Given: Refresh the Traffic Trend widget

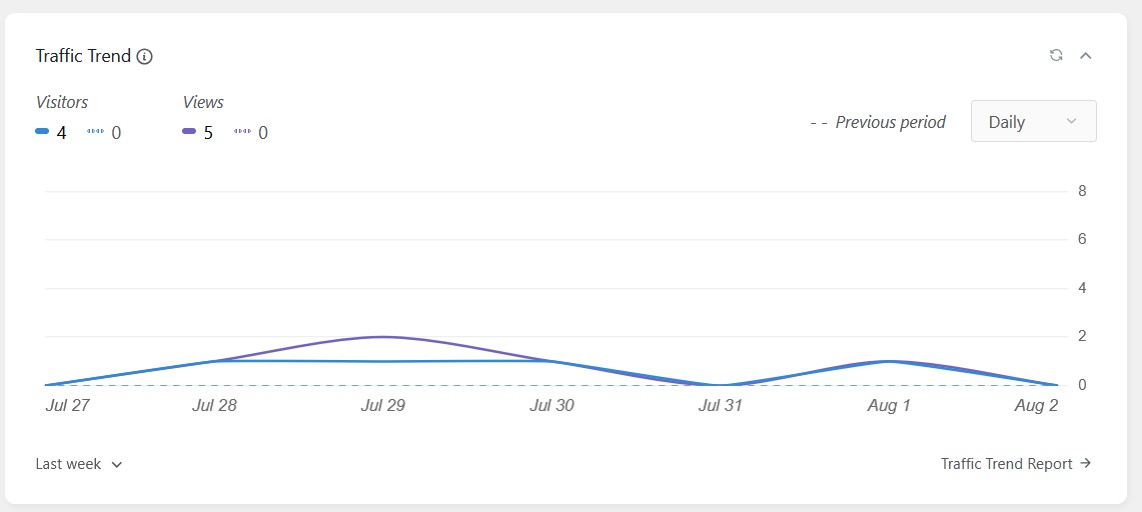Looking at the screenshot, I should click(x=1056, y=55).
